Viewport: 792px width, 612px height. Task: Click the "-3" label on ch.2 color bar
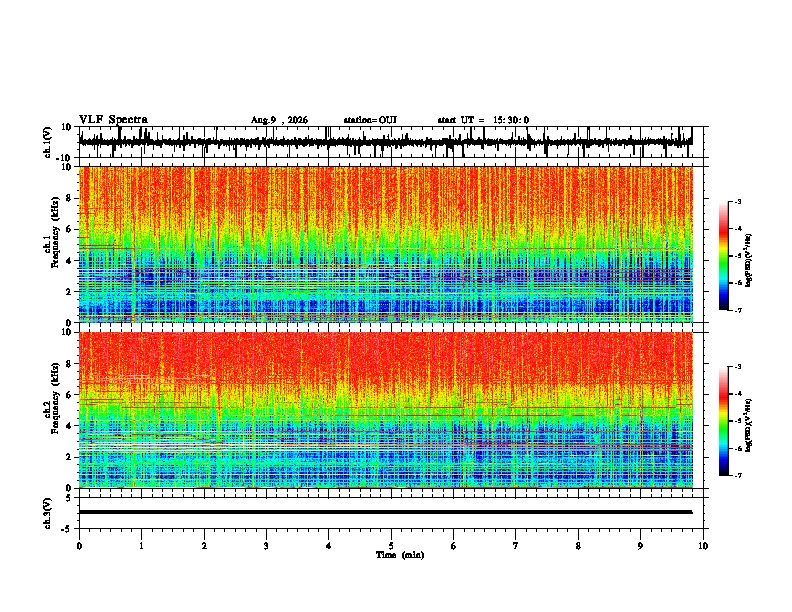(738, 367)
